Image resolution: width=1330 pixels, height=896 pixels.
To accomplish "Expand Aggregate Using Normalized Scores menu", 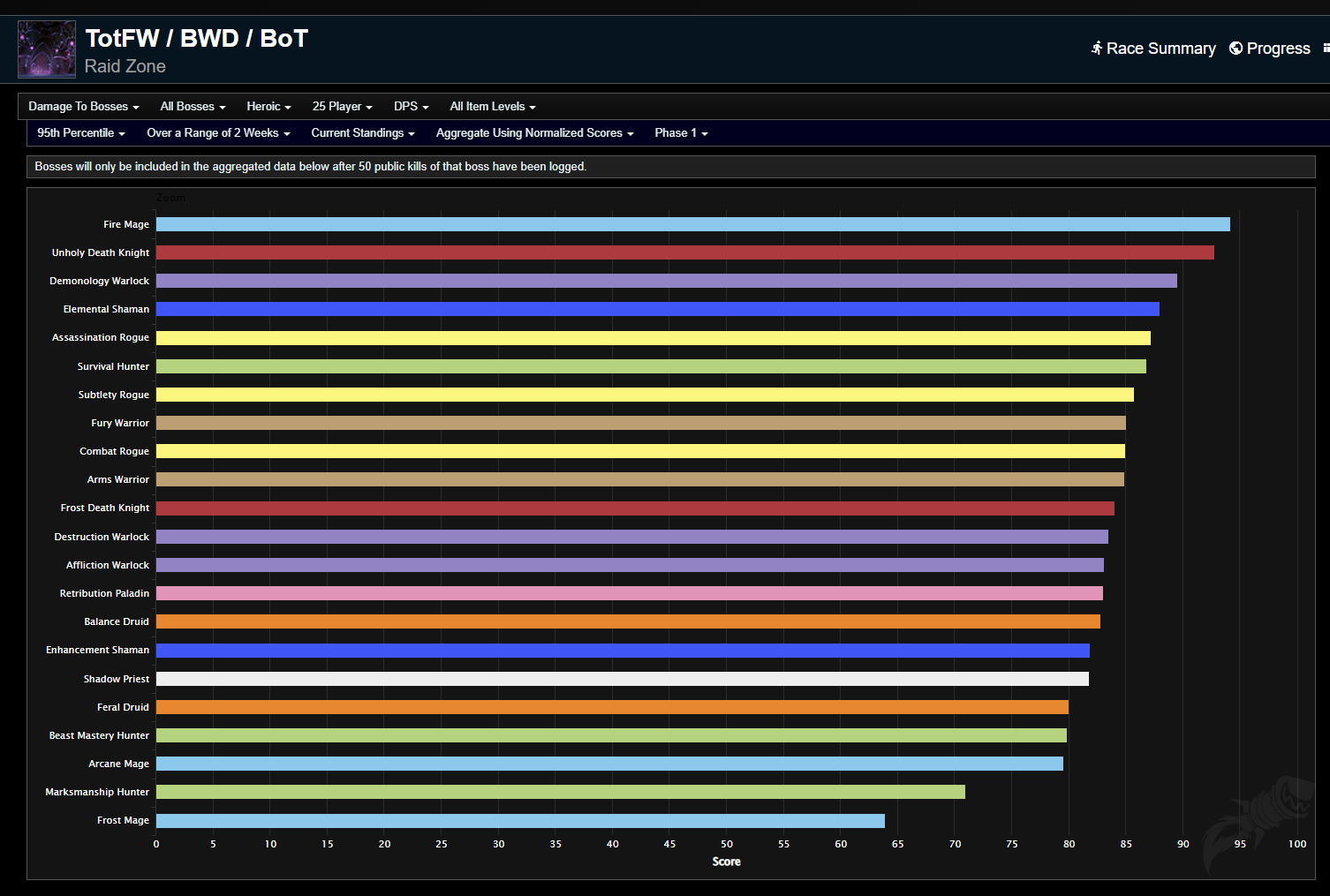I will (534, 133).
